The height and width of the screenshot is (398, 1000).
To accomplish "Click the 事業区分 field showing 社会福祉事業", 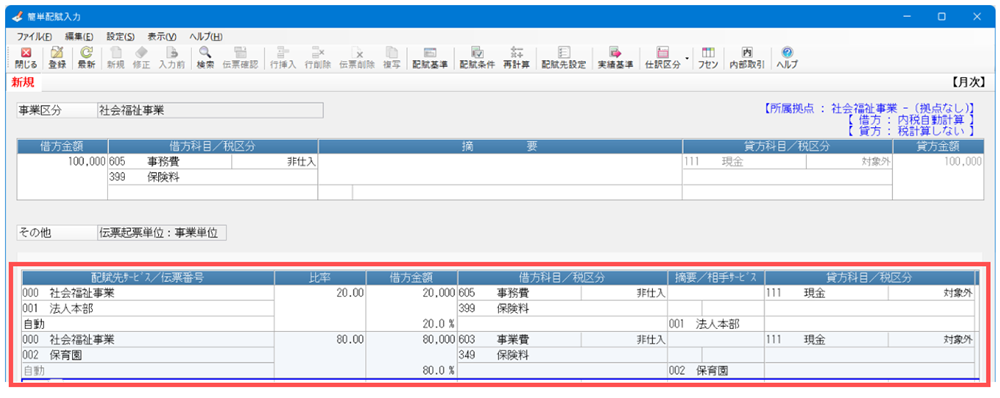I will coord(210,110).
